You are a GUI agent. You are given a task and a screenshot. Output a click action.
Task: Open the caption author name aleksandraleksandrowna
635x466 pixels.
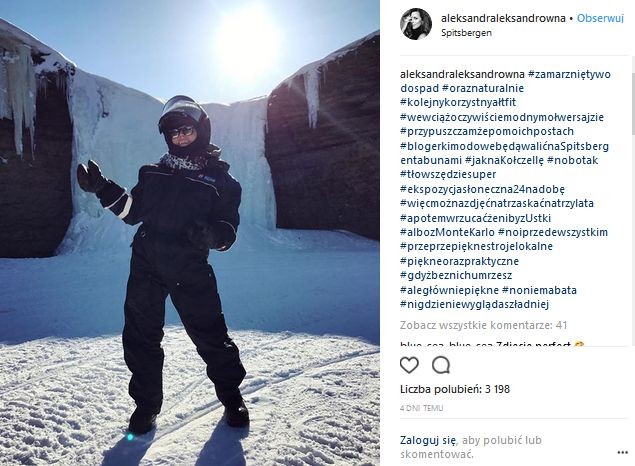click(462, 74)
